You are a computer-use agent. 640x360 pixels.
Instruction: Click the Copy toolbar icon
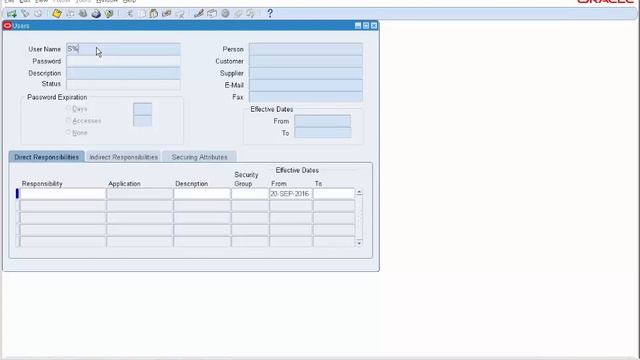click(x=141, y=13)
